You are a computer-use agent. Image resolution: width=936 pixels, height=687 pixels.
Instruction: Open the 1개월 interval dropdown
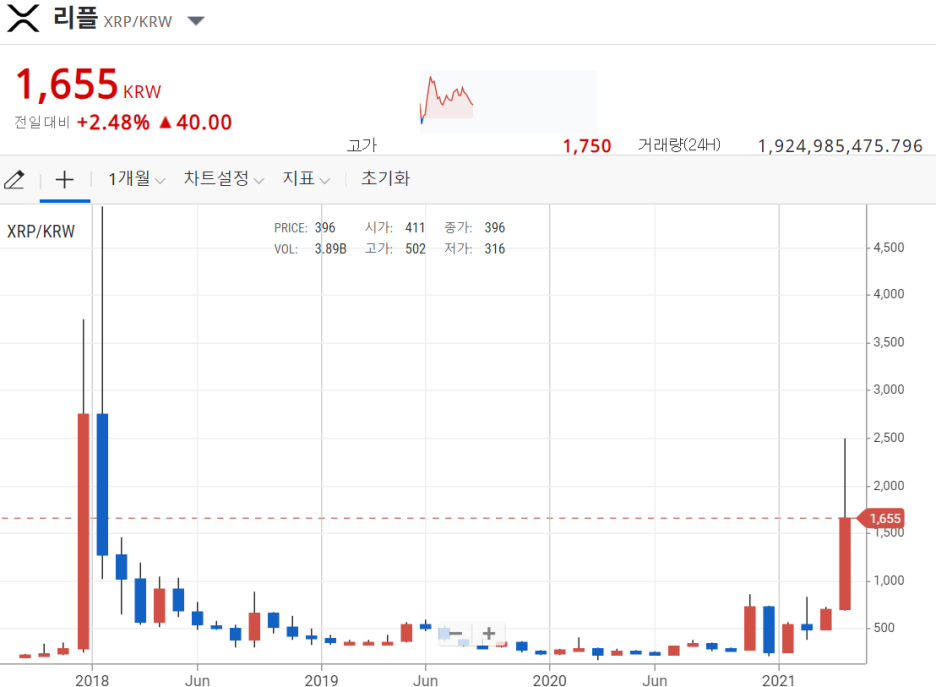tap(136, 178)
